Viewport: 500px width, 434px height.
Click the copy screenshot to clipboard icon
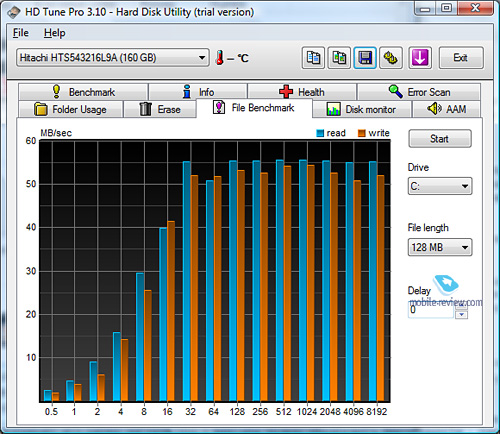point(339,58)
